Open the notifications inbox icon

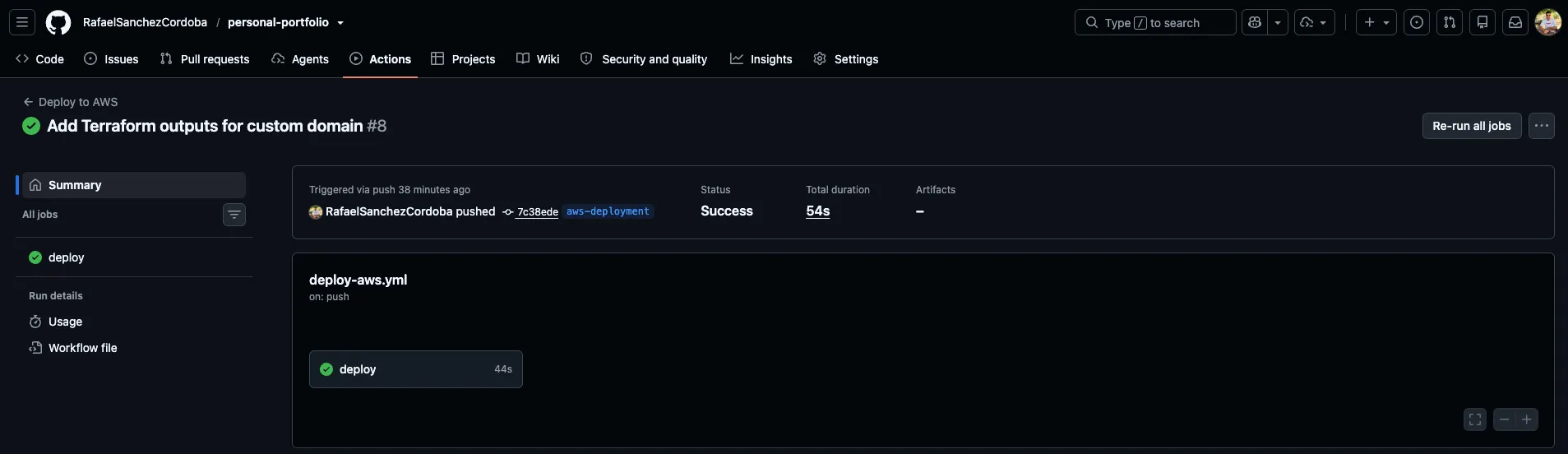pyautogui.click(x=1515, y=22)
